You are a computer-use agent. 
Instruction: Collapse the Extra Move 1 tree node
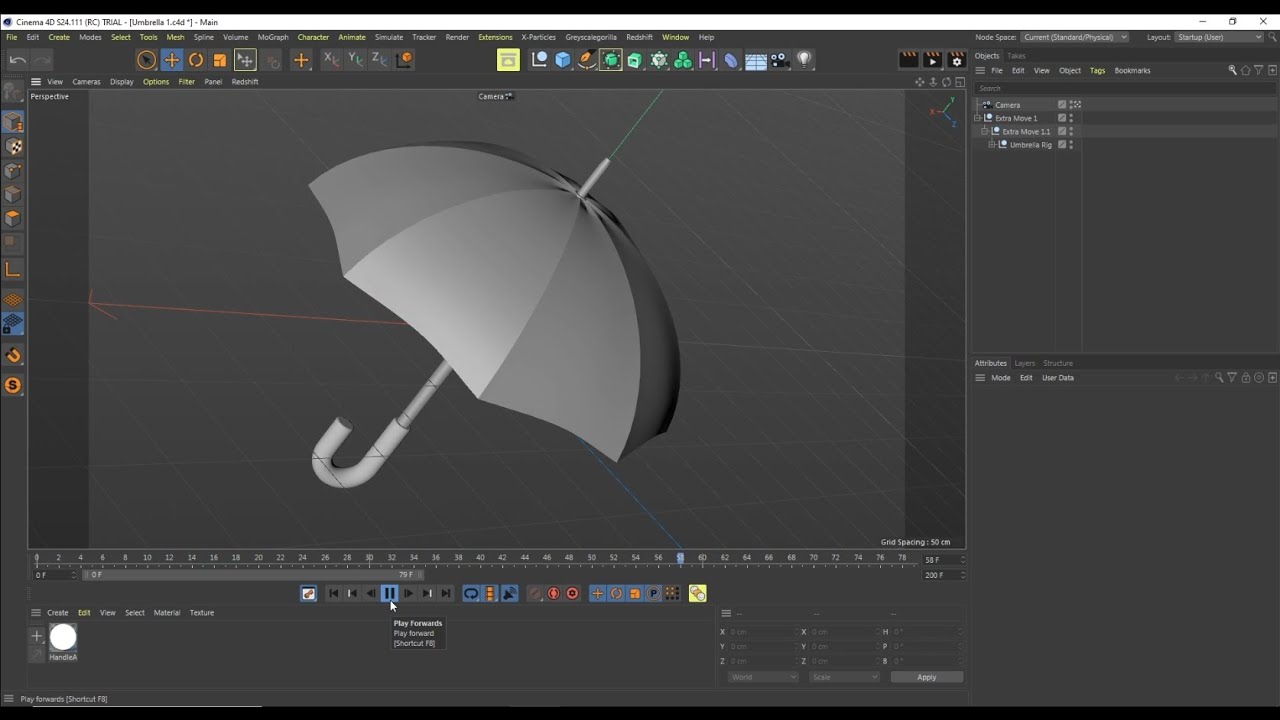tap(978, 118)
